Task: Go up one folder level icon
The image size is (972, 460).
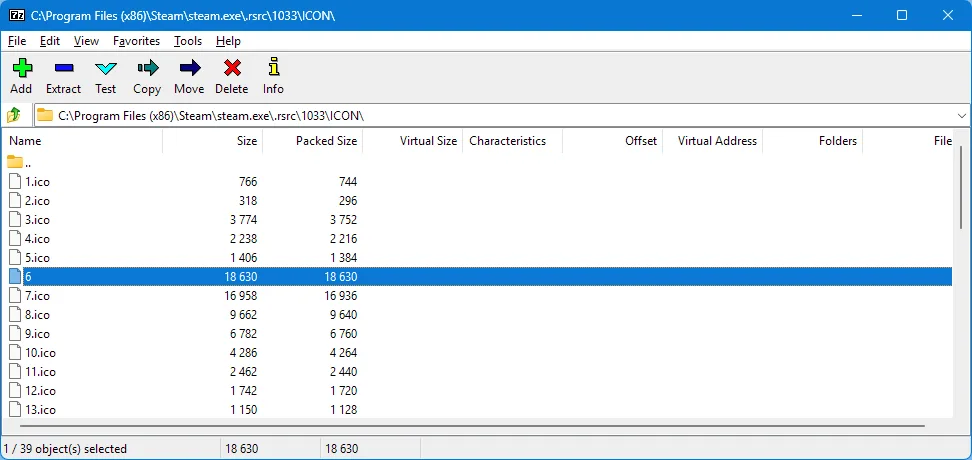Action: 14,115
